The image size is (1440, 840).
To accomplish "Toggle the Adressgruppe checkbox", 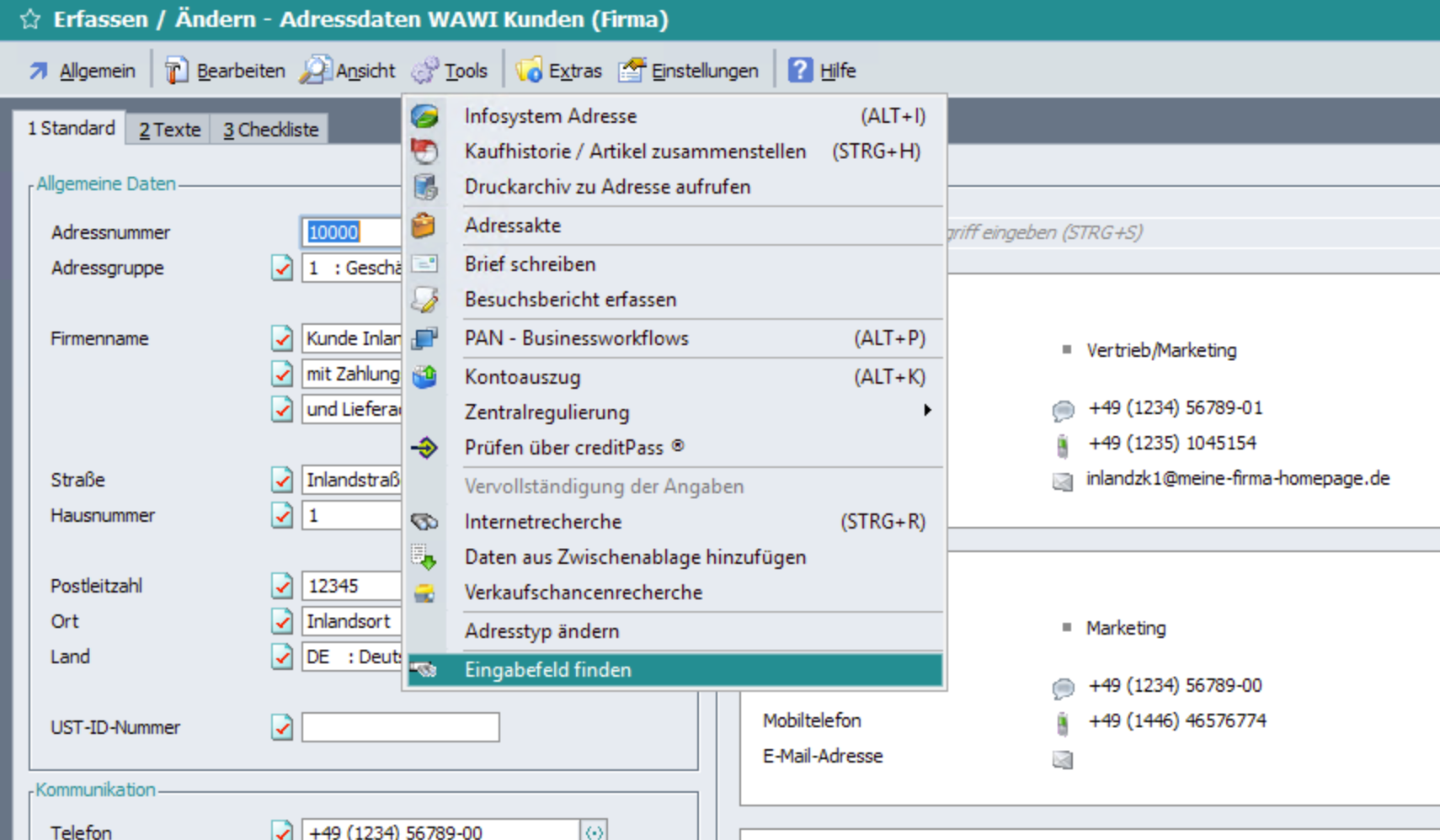I will click(x=282, y=268).
